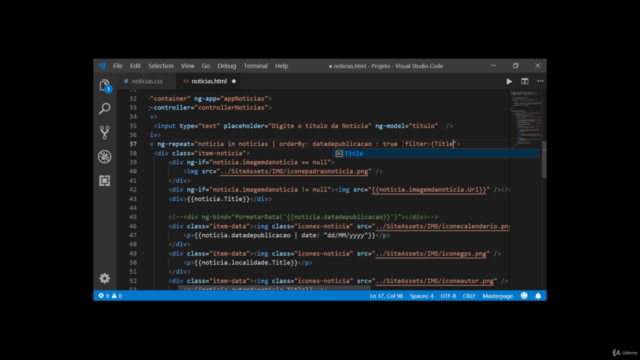Open iconegps.png link on line 49
The image size is (640, 360).
[x=431, y=253]
